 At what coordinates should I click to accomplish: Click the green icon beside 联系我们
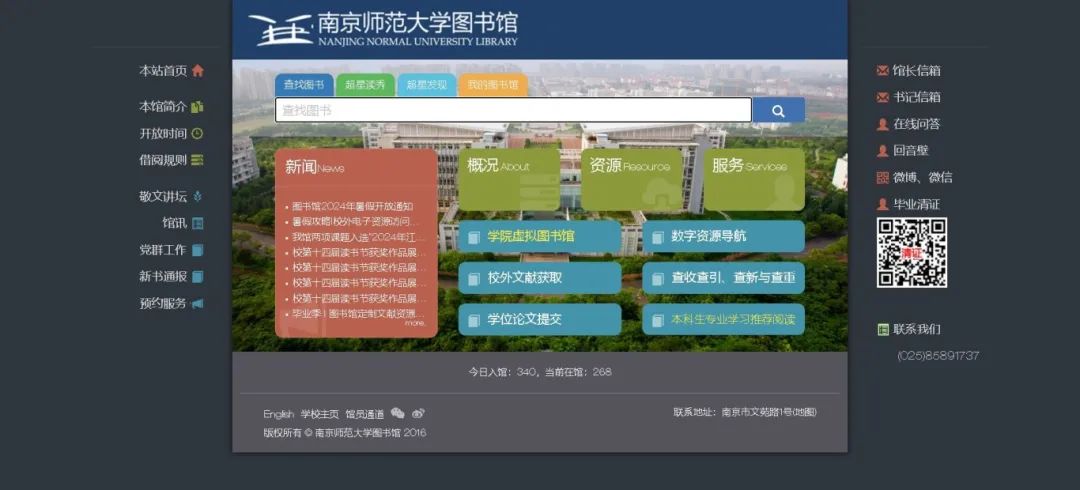pyautogui.click(x=883, y=329)
